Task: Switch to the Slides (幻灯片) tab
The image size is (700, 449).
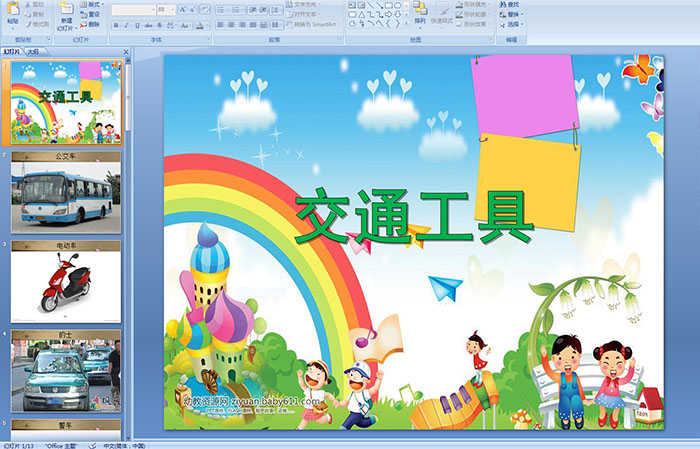Action: (11, 52)
